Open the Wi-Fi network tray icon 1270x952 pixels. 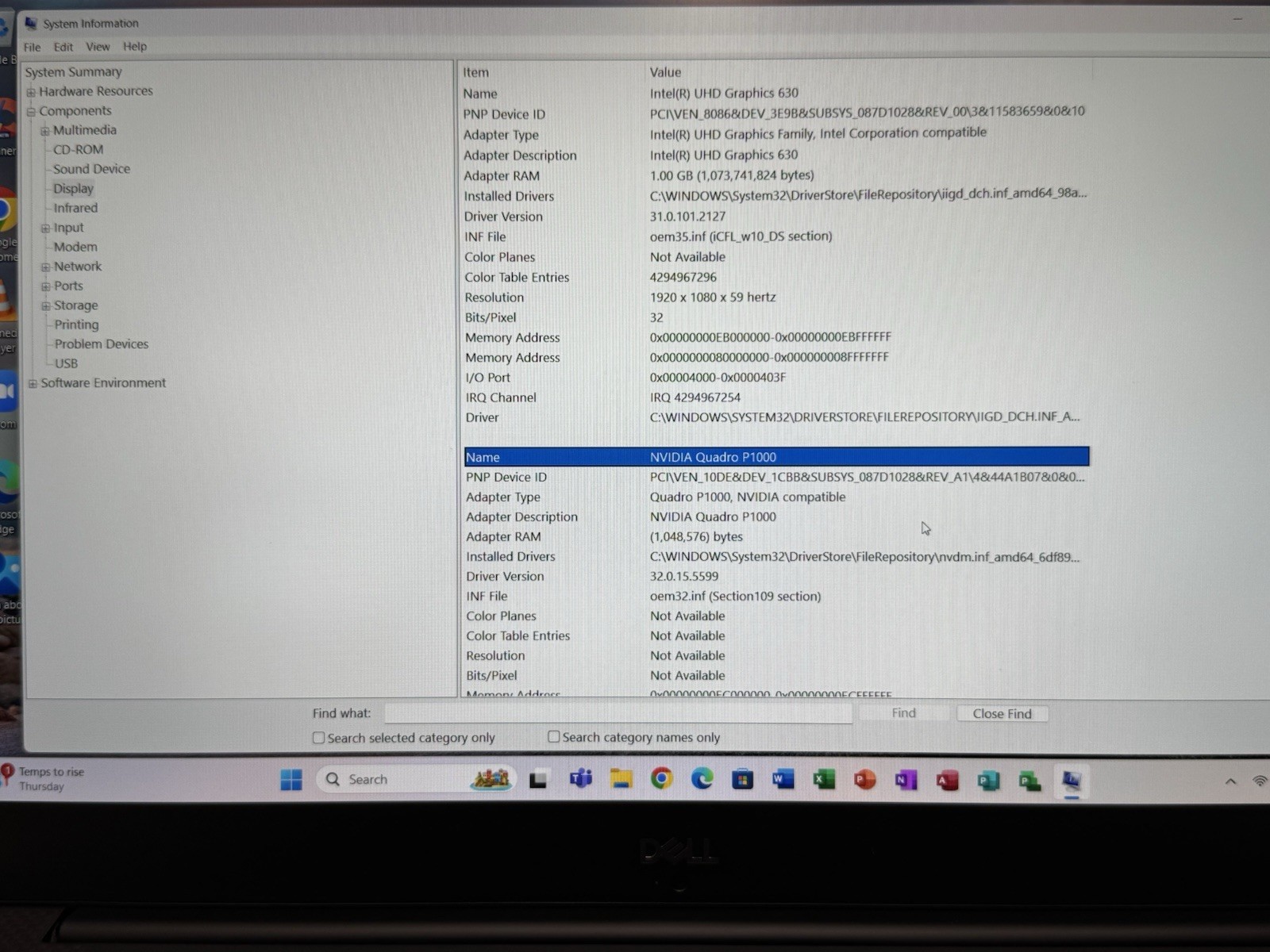coord(1260,781)
